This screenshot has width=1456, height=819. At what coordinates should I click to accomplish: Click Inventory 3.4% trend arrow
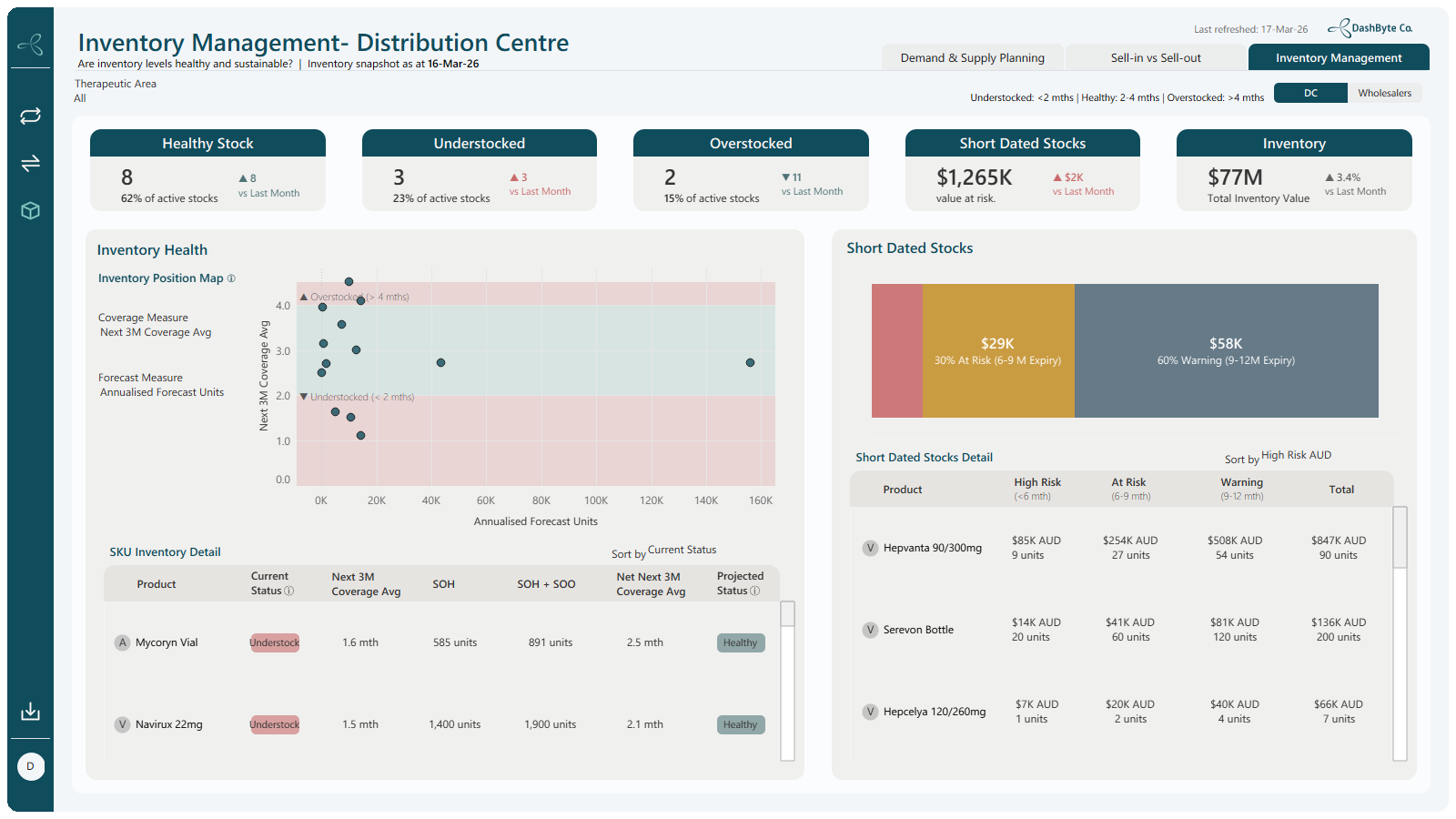point(1330,177)
